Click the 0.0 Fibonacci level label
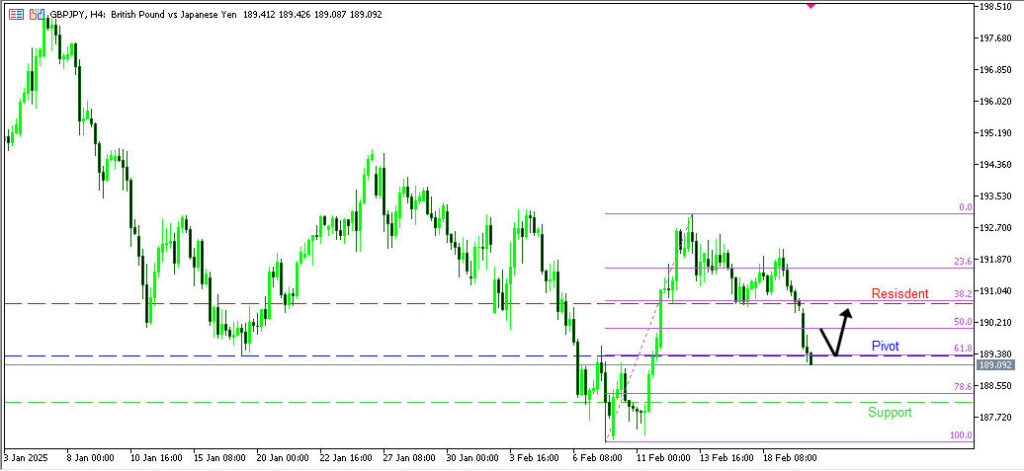This screenshot has width=1024, height=471. [965, 207]
